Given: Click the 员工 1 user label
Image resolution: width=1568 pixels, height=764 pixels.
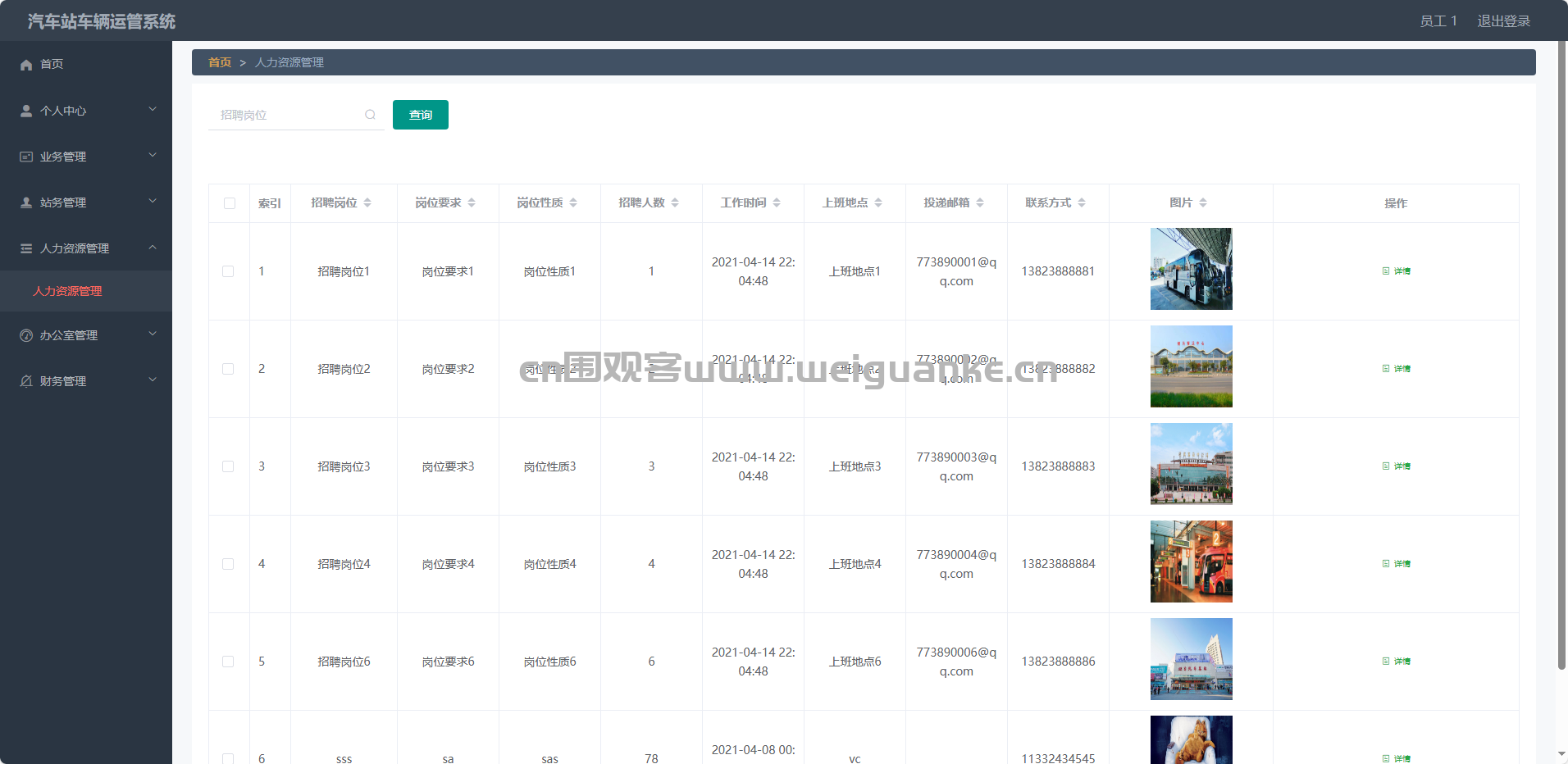Looking at the screenshot, I should [1438, 21].
